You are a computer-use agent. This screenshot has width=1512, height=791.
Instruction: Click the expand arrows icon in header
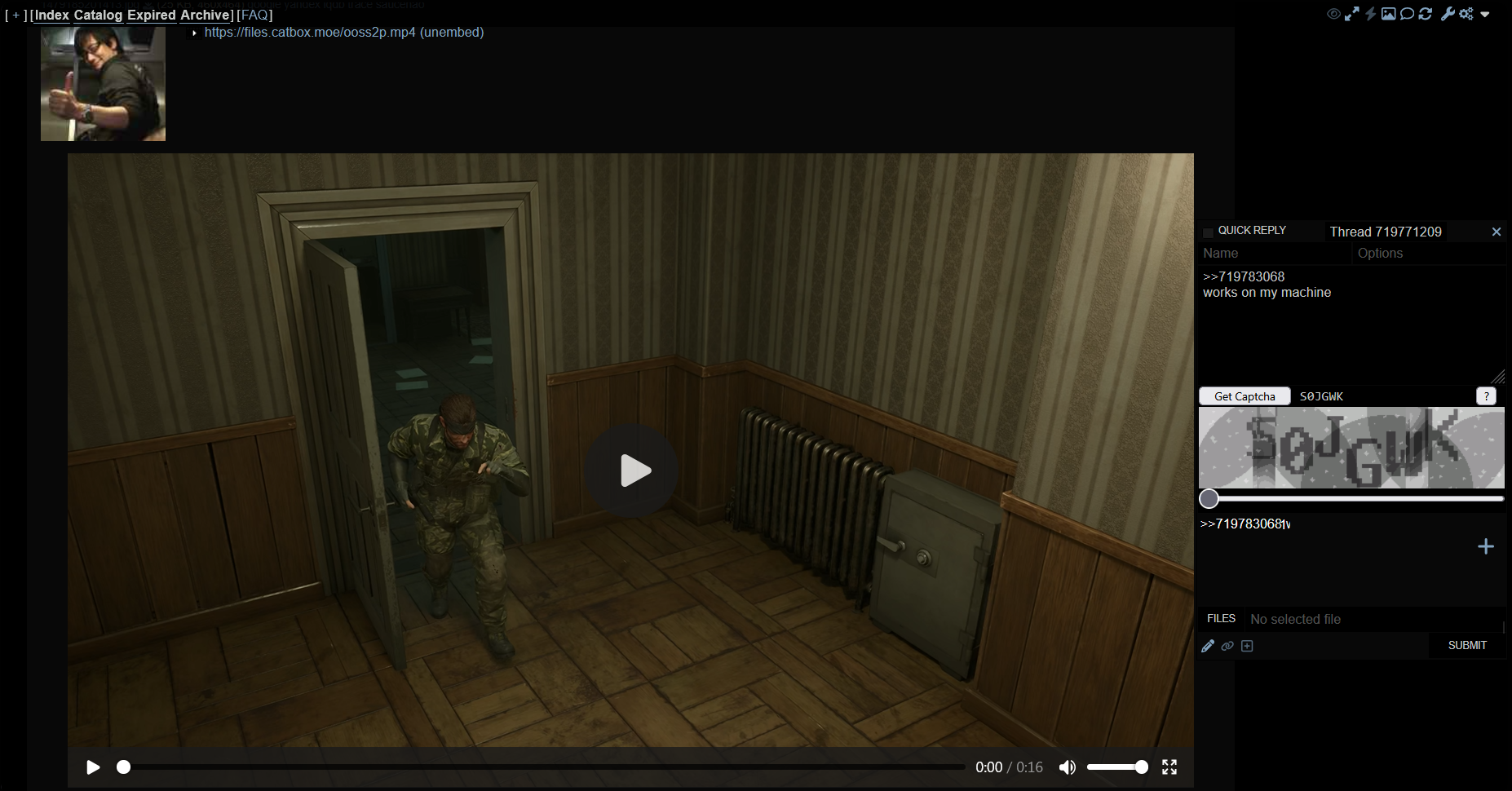1351,14
